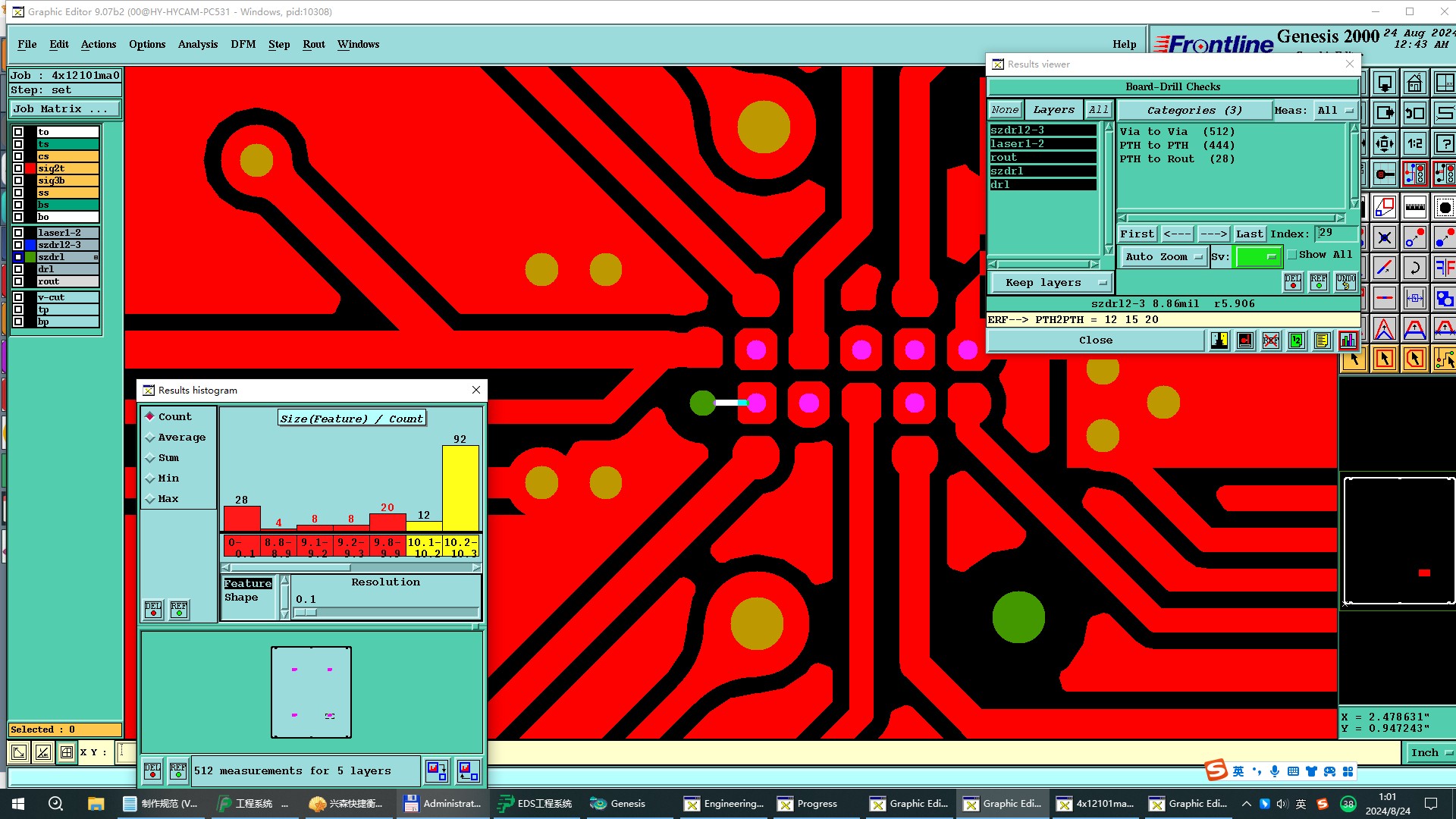1456x819 pixels.
Task: Open the histogram icon in Results viewer
Action: [1348, 340]
